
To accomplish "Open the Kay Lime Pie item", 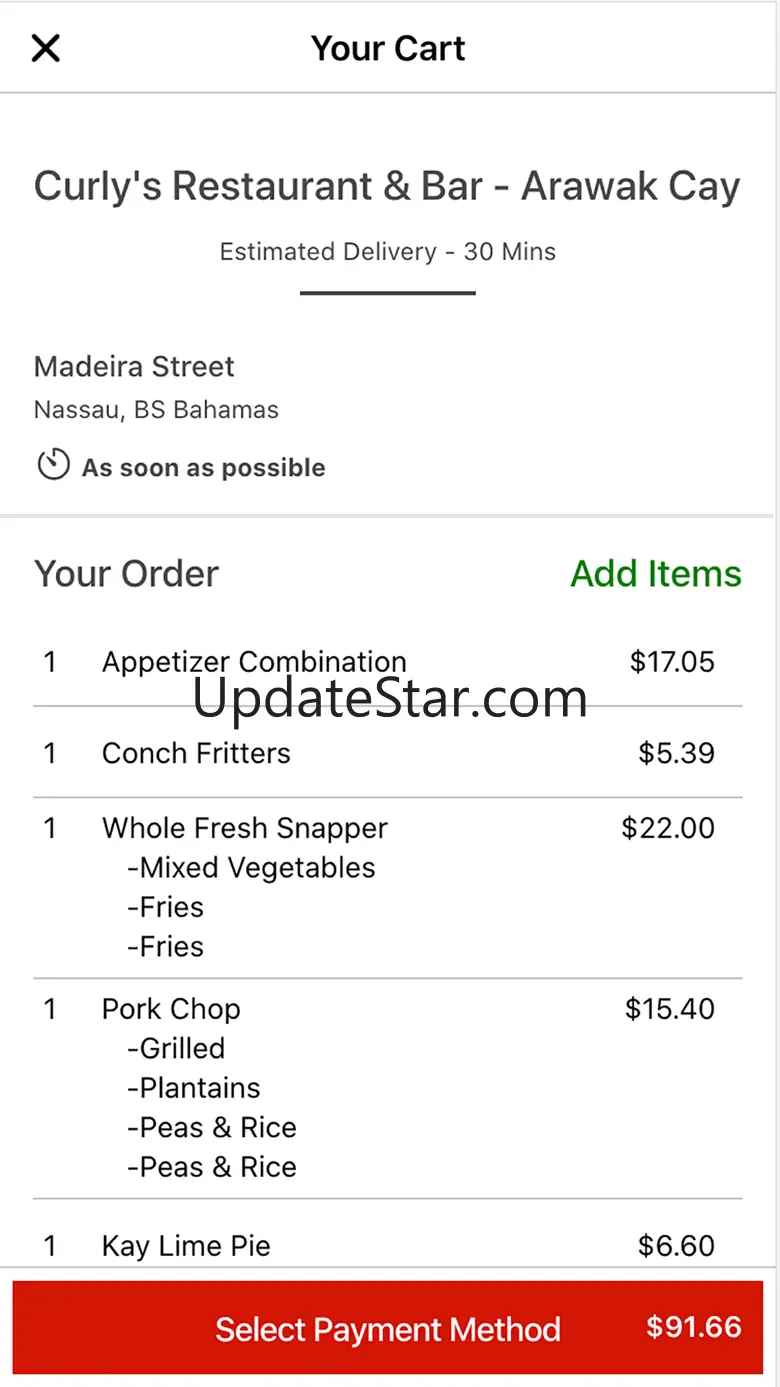I will tap(186, 1246).
